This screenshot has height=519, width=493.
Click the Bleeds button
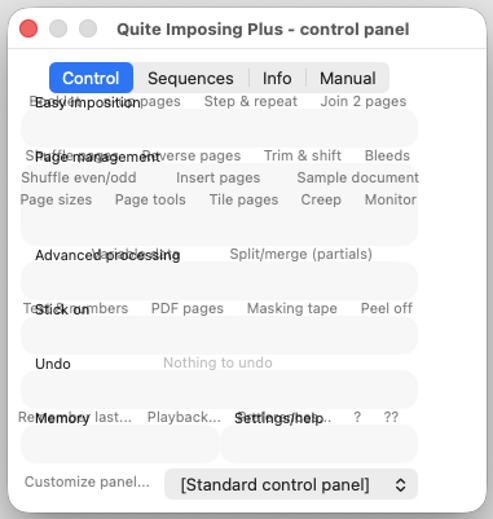pos(387,156)
